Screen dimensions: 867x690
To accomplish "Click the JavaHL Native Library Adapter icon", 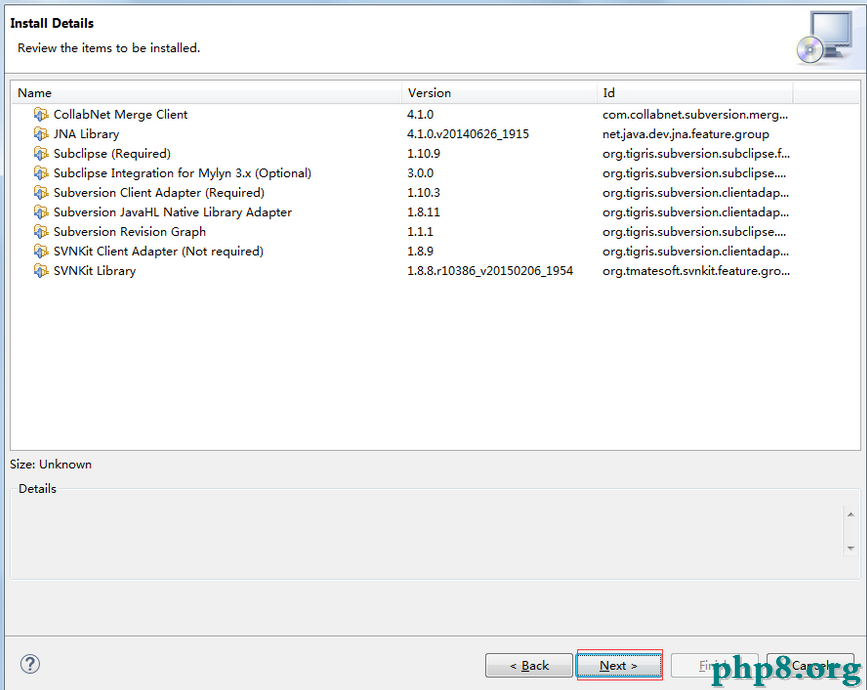I will 40,212.
